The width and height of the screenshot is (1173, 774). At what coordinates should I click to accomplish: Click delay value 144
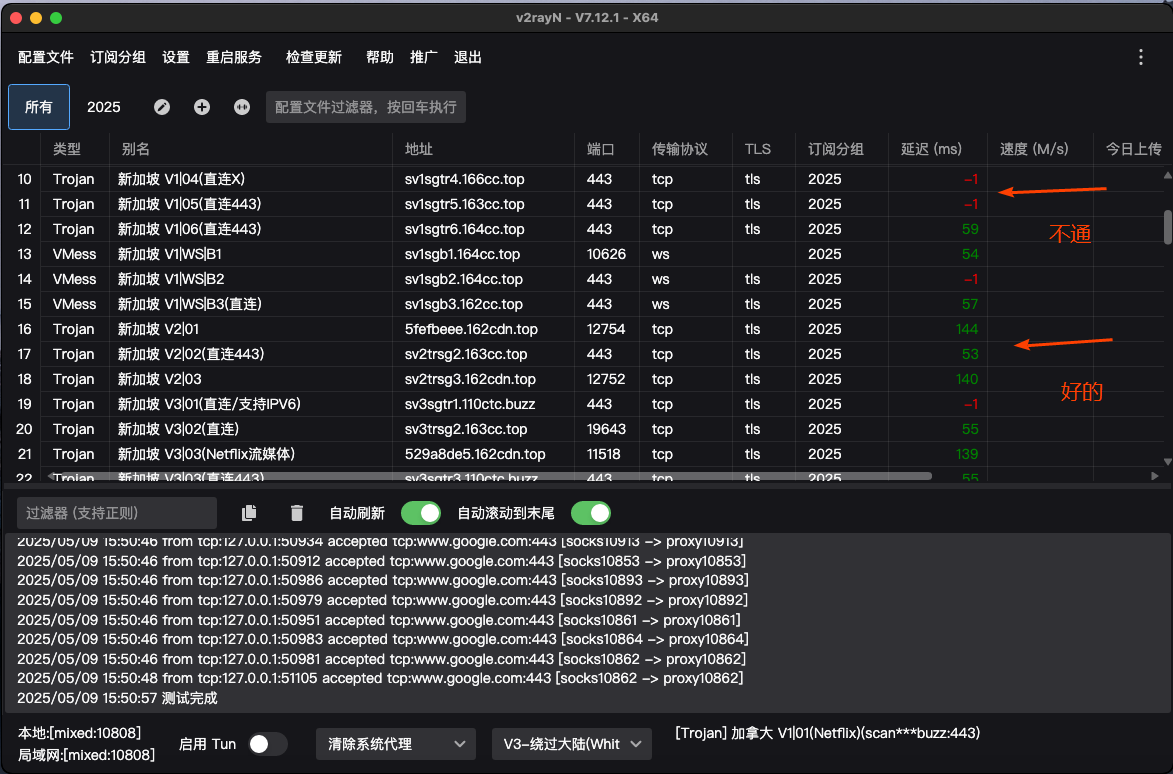(x=967, y=329)
